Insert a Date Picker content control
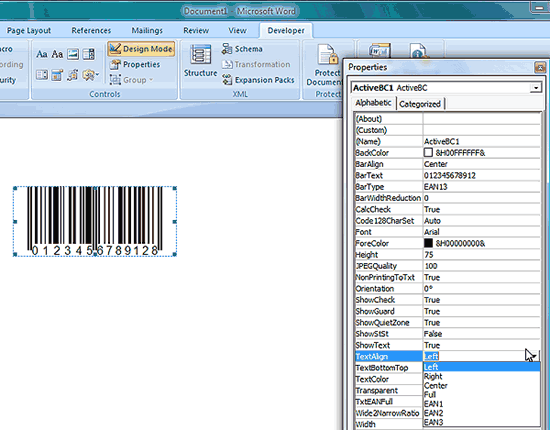550x430 pixels. tap(57, 75)
